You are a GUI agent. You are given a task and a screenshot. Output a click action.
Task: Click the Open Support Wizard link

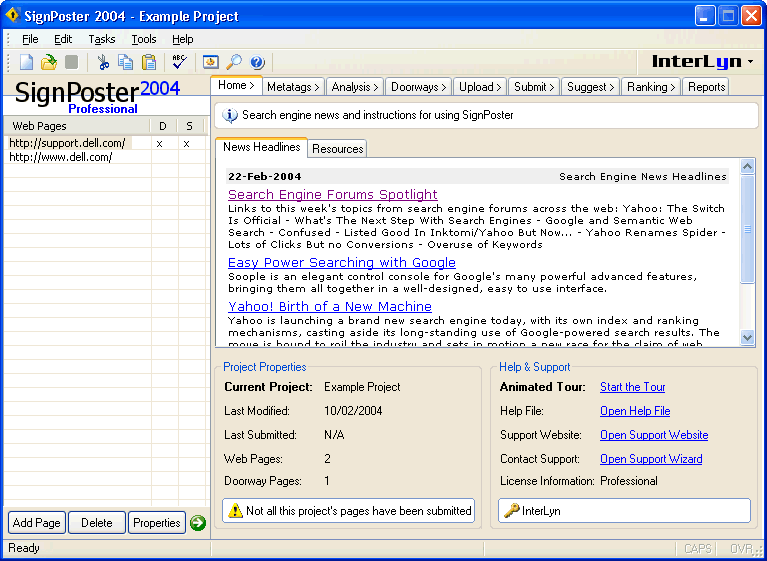[x=651, y=459]
